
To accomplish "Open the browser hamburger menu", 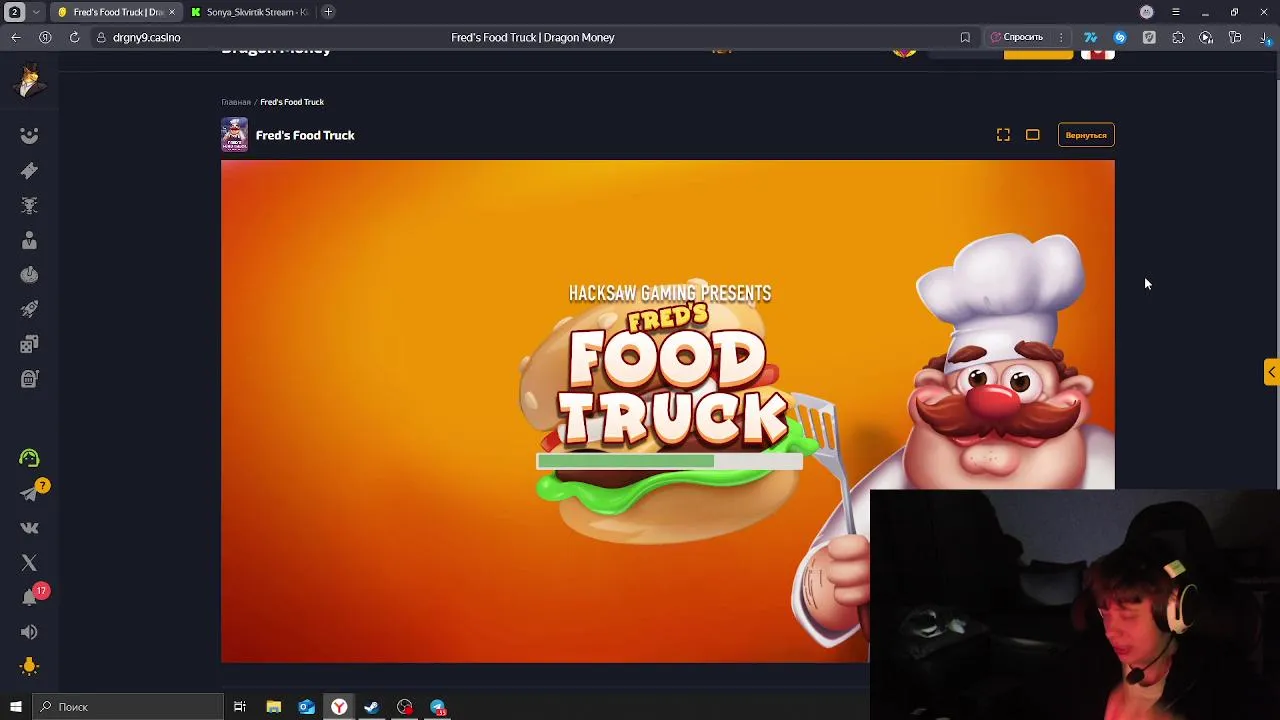I will tap(1176, 12).
